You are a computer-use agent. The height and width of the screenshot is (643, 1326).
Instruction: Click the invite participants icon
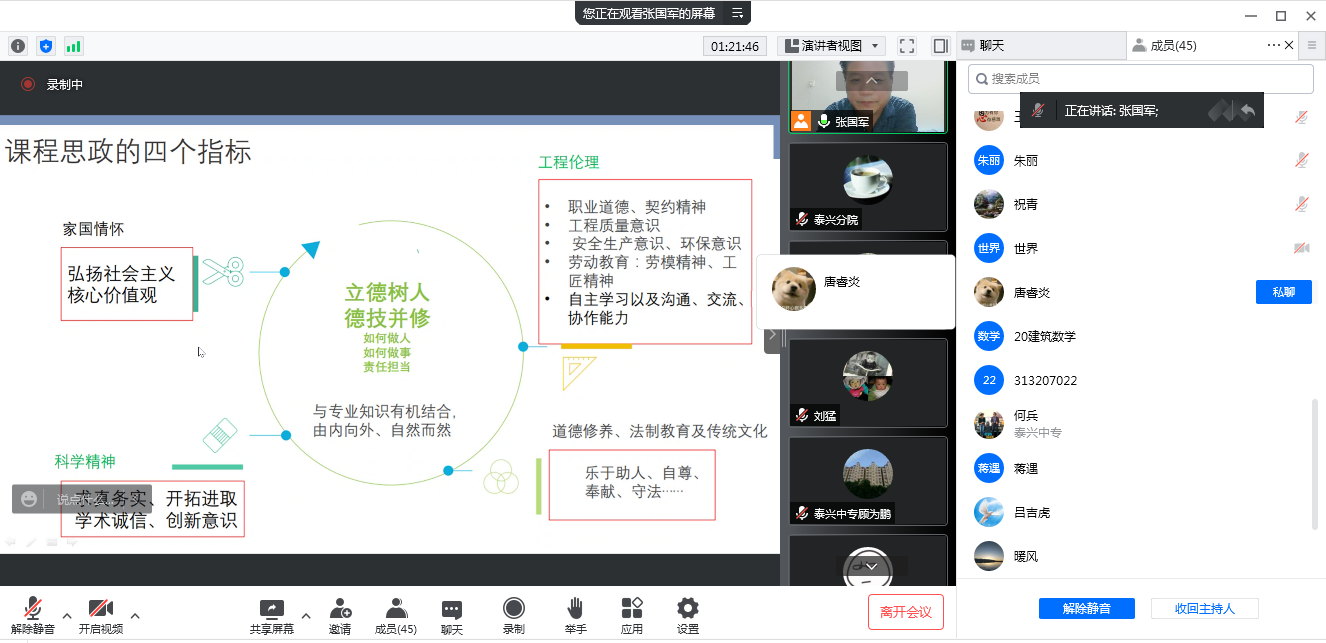click(340, 616)
